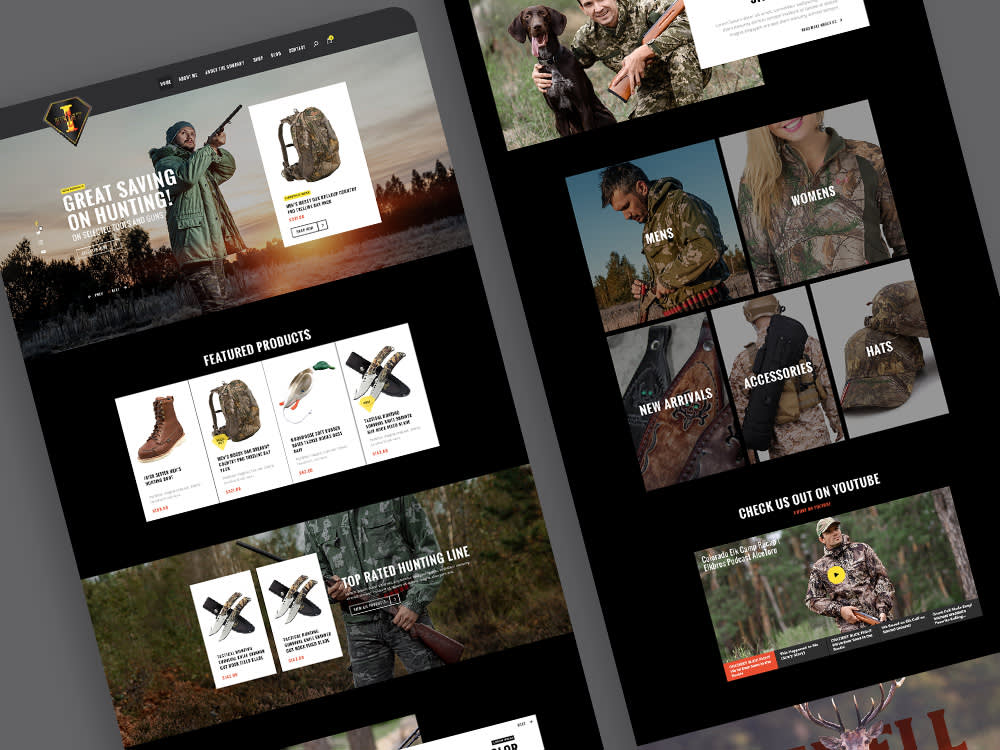Play the YouTube video with yellow play button

point(835,575)
